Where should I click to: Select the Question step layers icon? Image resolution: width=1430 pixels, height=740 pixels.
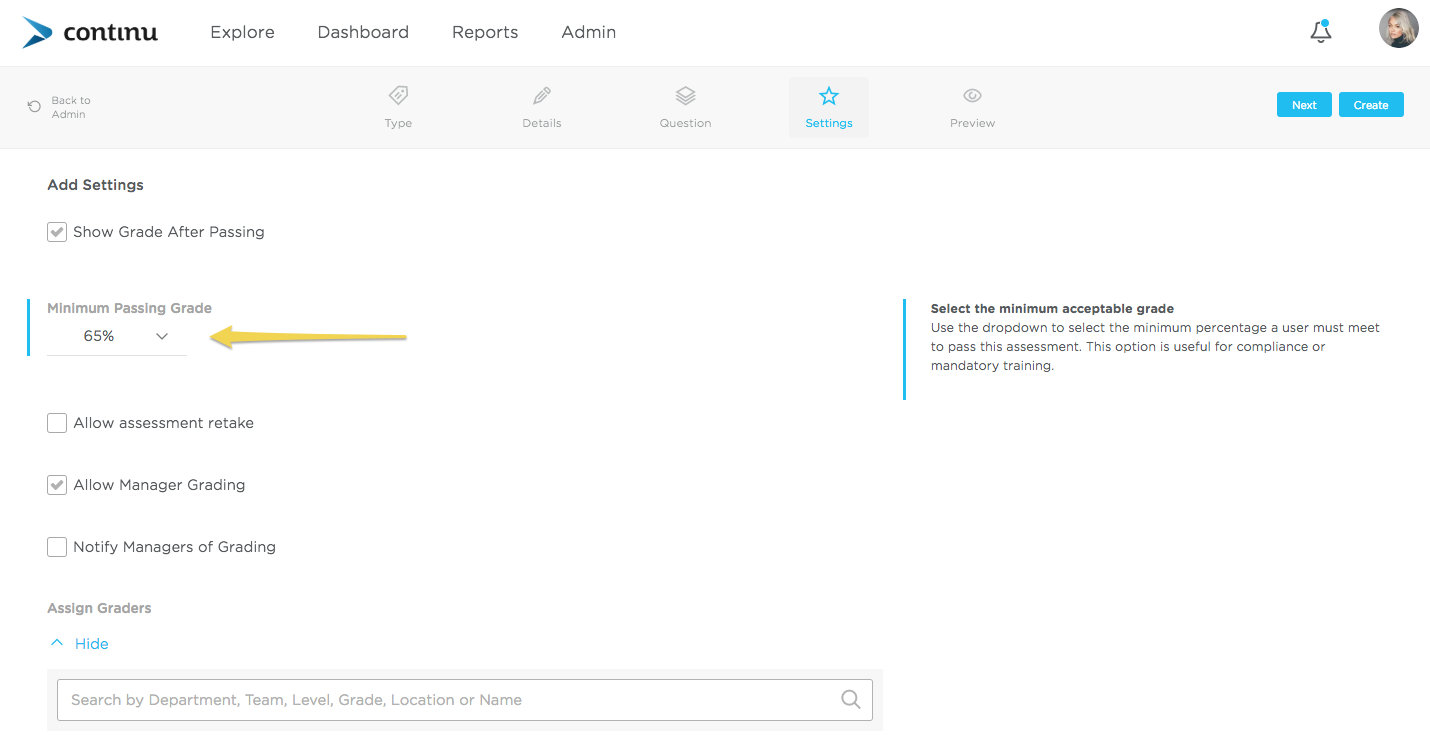coord(685,96)
